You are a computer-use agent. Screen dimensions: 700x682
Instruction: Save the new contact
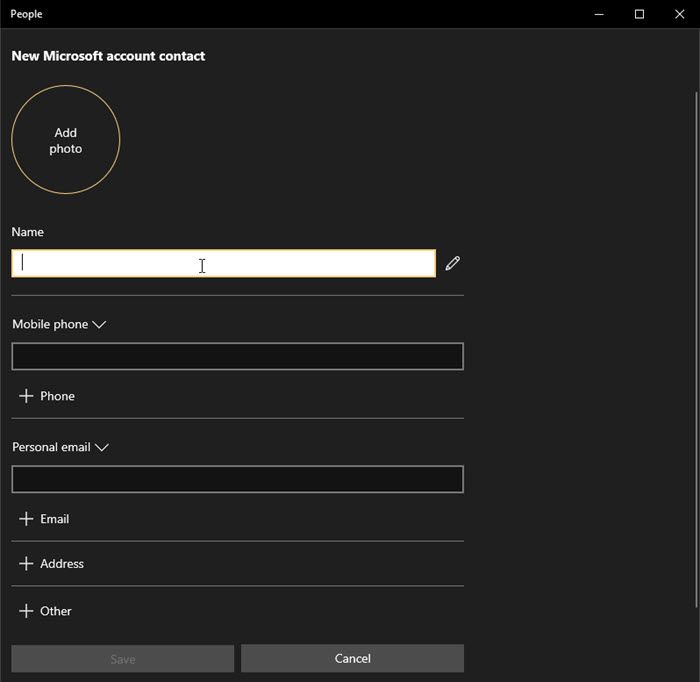pyautogui.click(x=123, y=658)
